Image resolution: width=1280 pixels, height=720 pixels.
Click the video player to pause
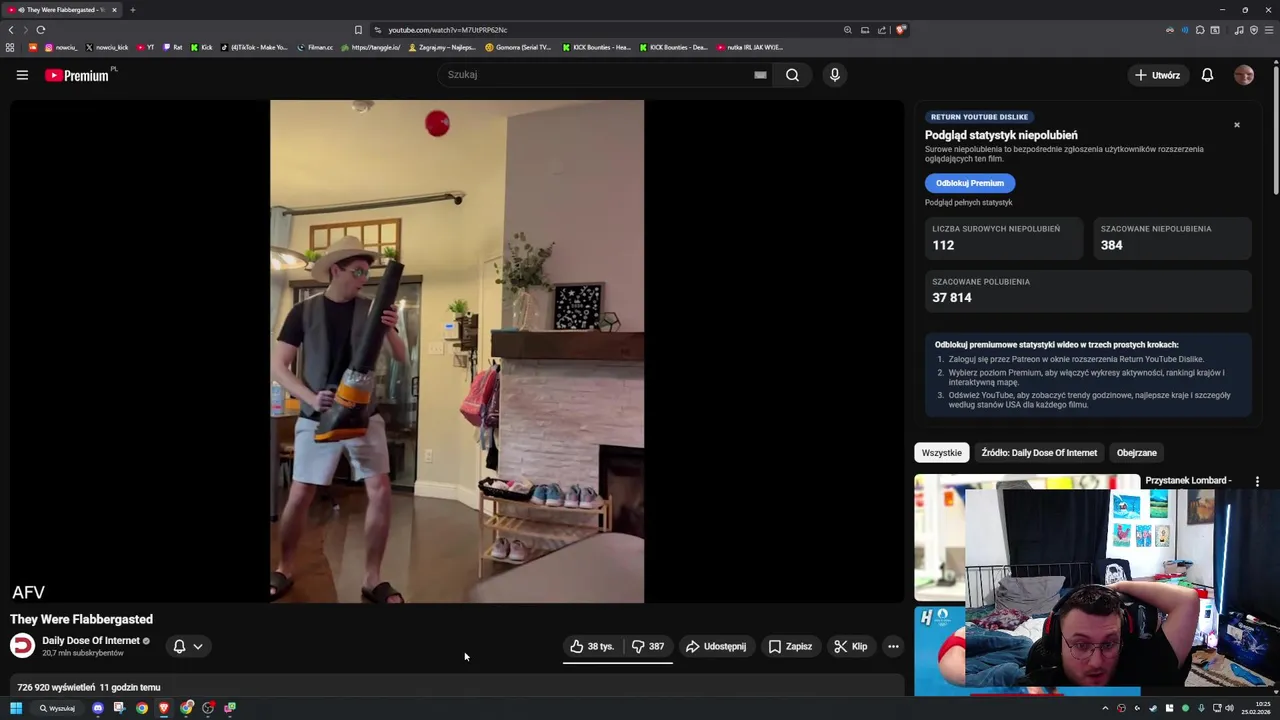457,351
